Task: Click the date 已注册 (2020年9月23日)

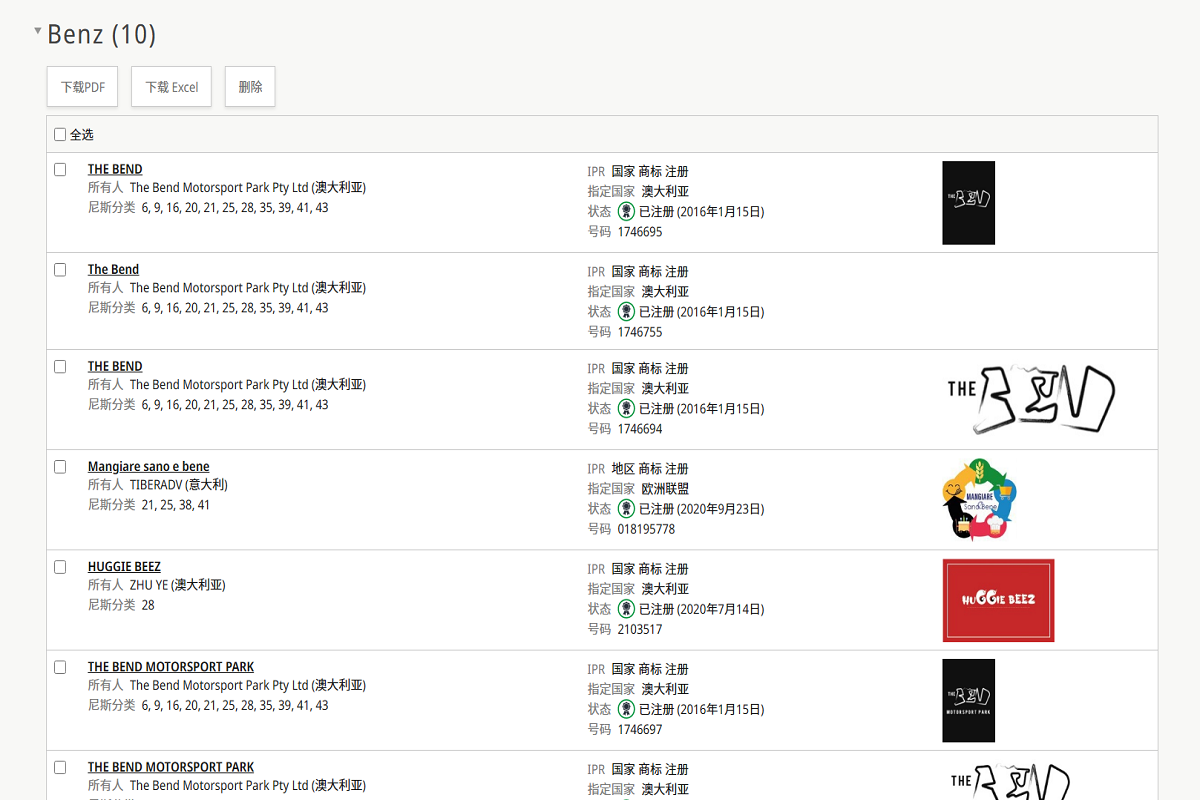Action: pos(702,509)
